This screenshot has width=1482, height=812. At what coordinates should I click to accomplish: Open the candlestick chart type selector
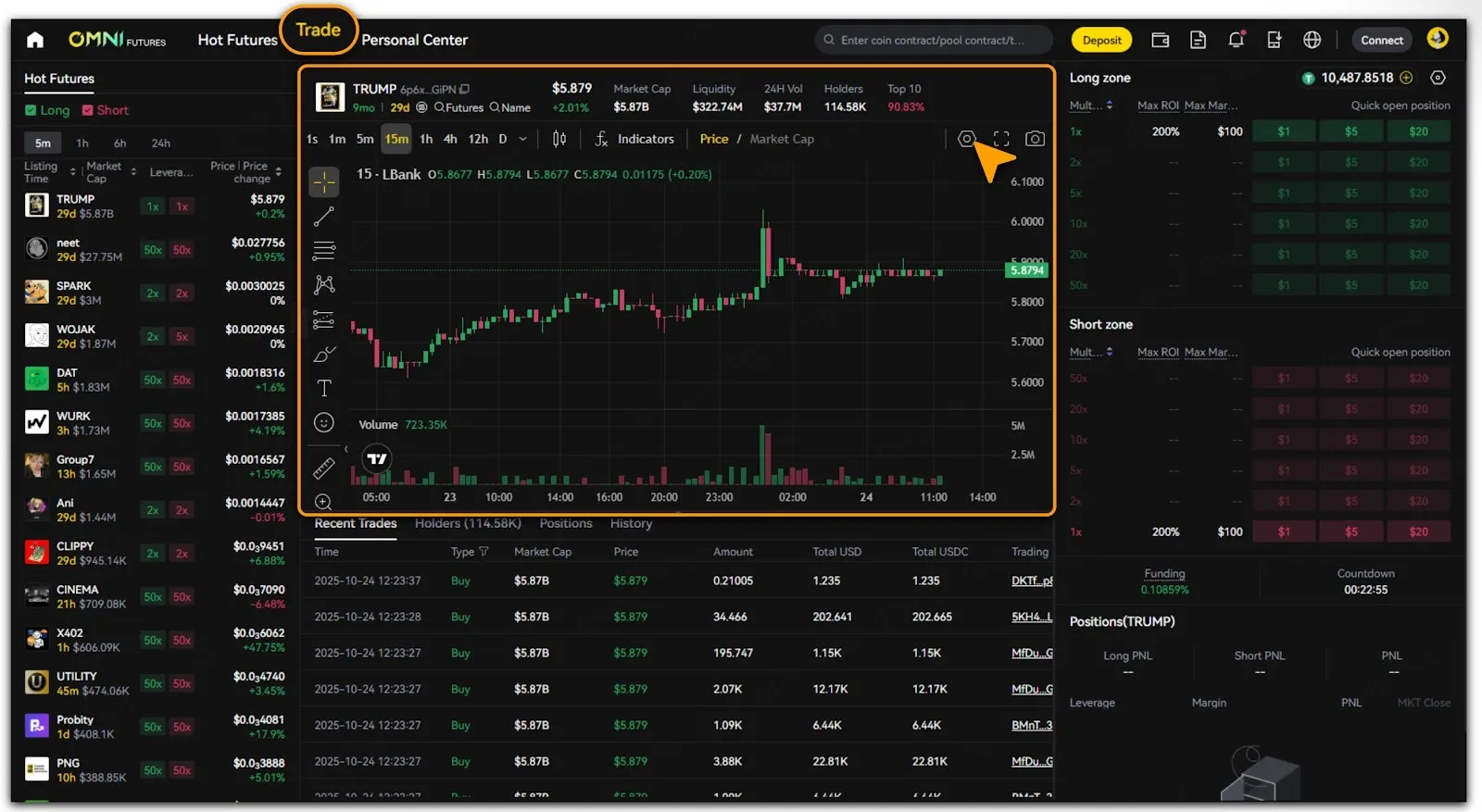pyautogui.click(x=559, y=139)
